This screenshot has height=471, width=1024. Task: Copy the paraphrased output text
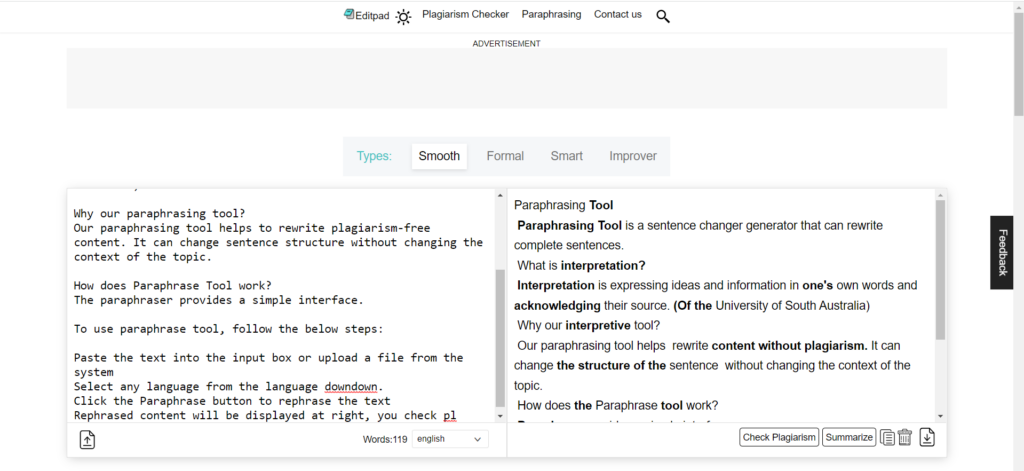887,437
